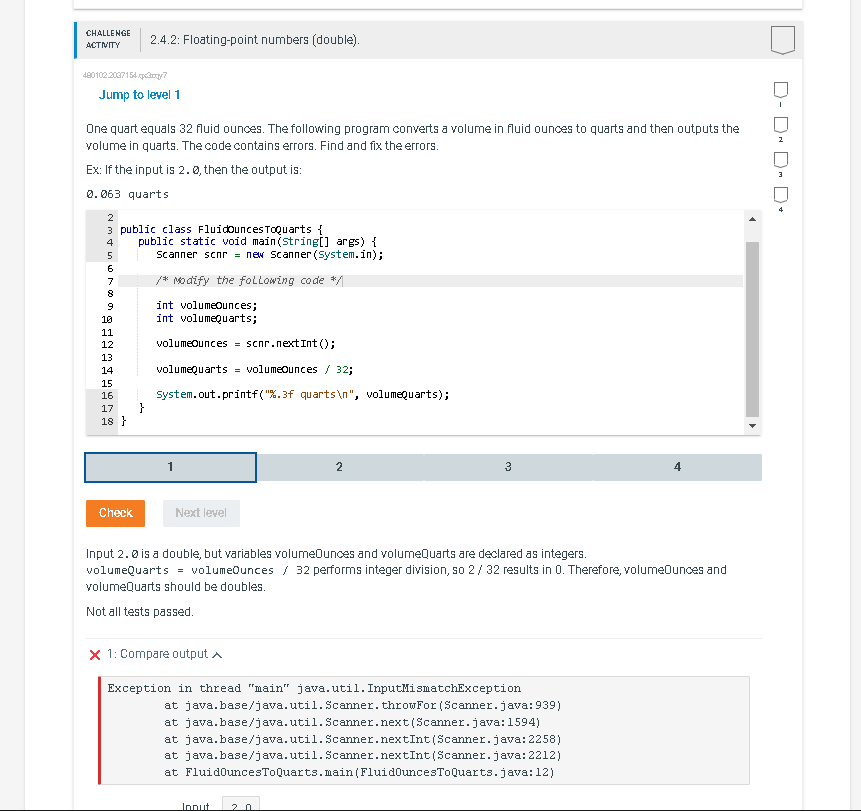The width and height of the screenshot is (861, 811).
Task: Click the Input value field showing 2.0
Action: pos(241,804)
